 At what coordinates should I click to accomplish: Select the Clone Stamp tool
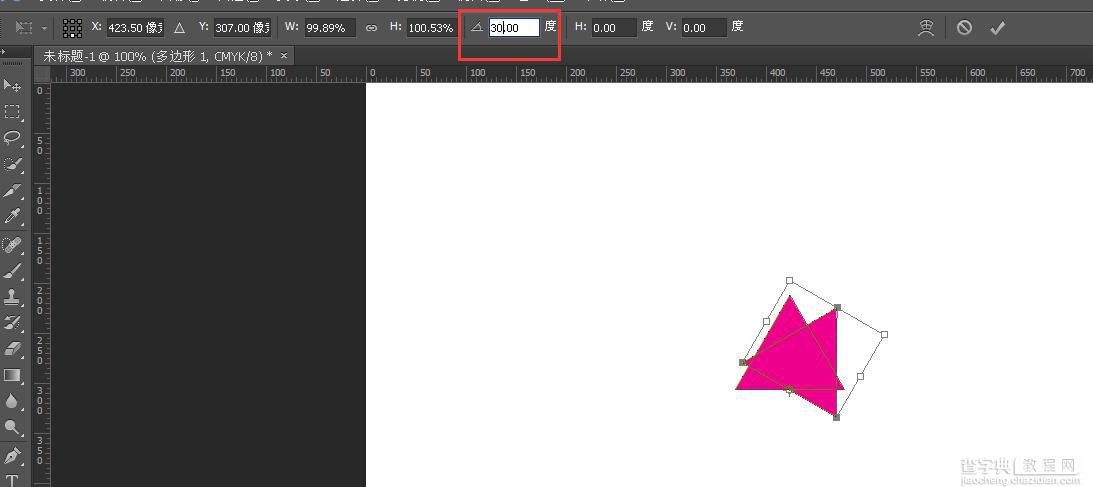(x=13, y=297)
